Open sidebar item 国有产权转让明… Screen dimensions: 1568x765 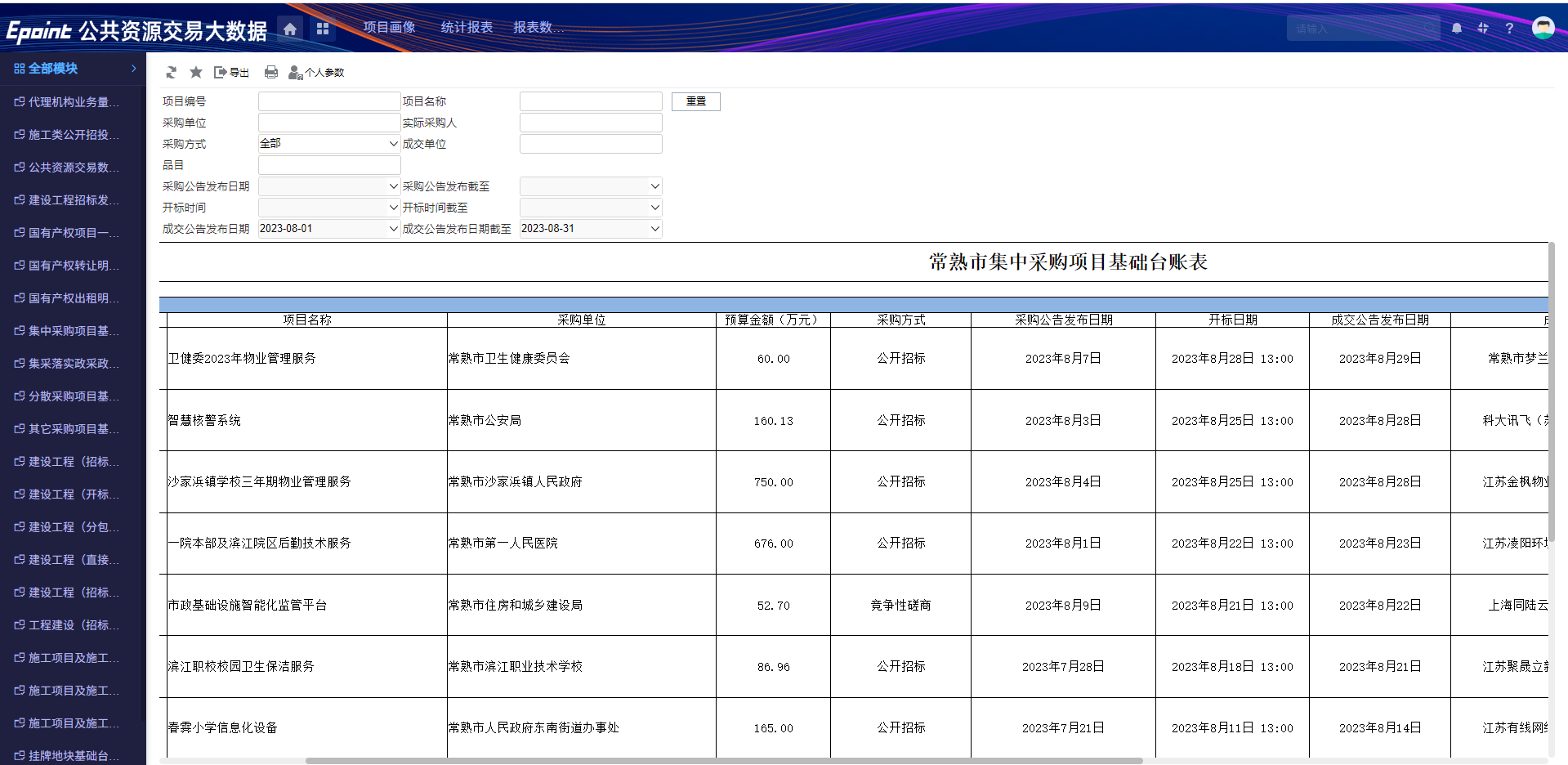point(73,266)
